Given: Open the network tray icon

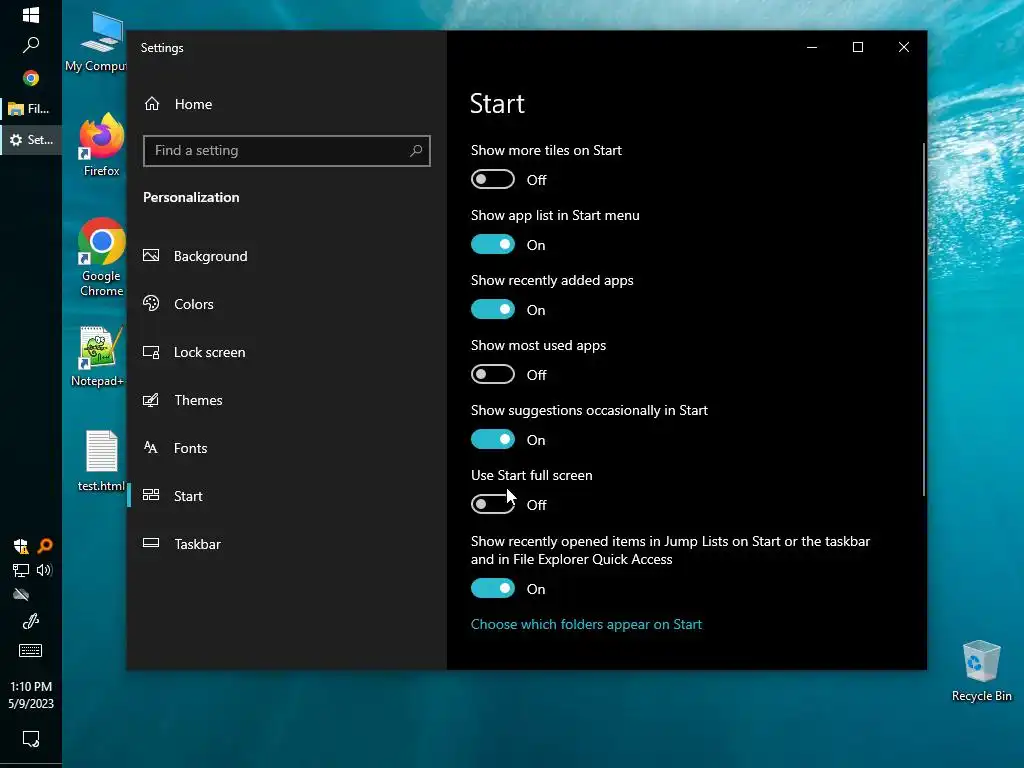Looking at the screenshot, I should click(21, 570).
